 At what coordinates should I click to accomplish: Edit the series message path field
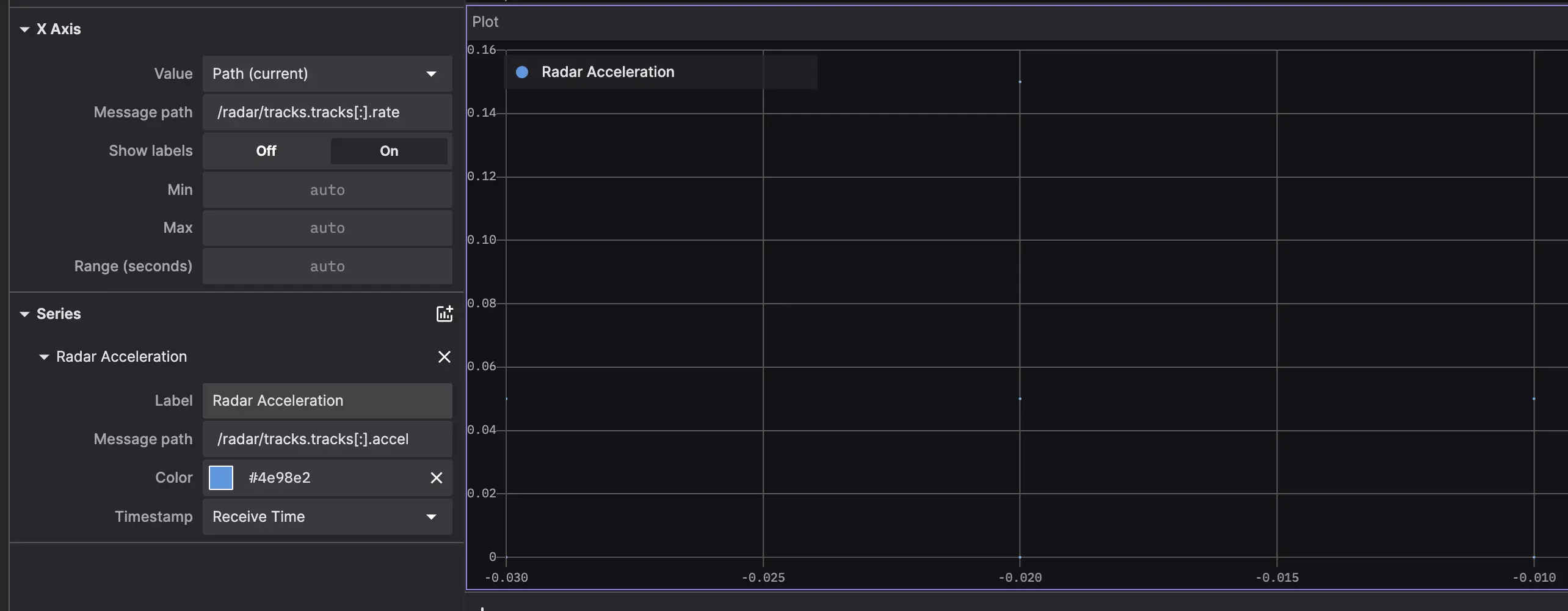pos(327,439)
